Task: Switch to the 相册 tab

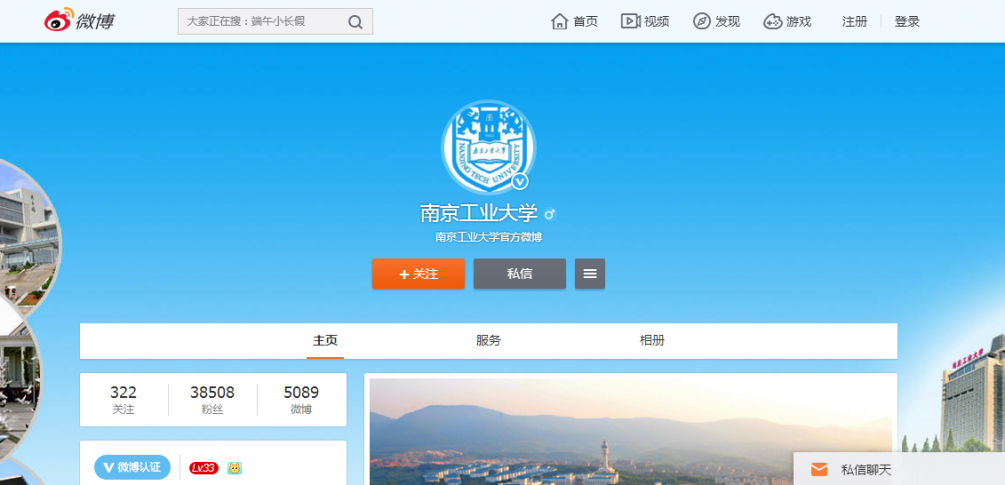Action: [652, 341]
